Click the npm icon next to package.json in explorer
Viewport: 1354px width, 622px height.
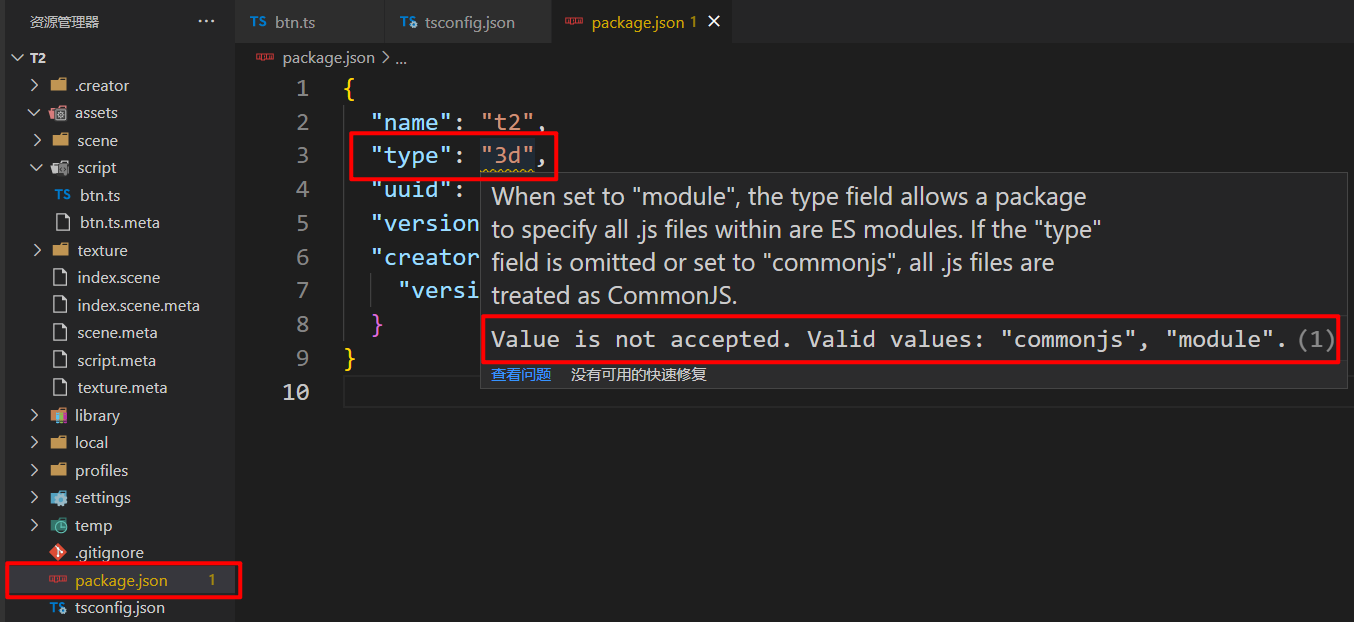click(58, 580)
